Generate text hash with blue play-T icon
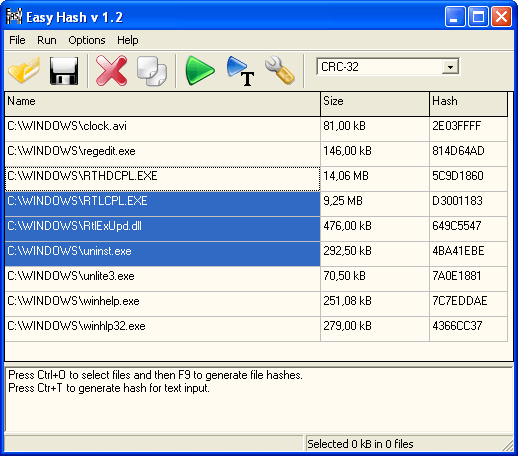518x456 pixels. point(240,71)
